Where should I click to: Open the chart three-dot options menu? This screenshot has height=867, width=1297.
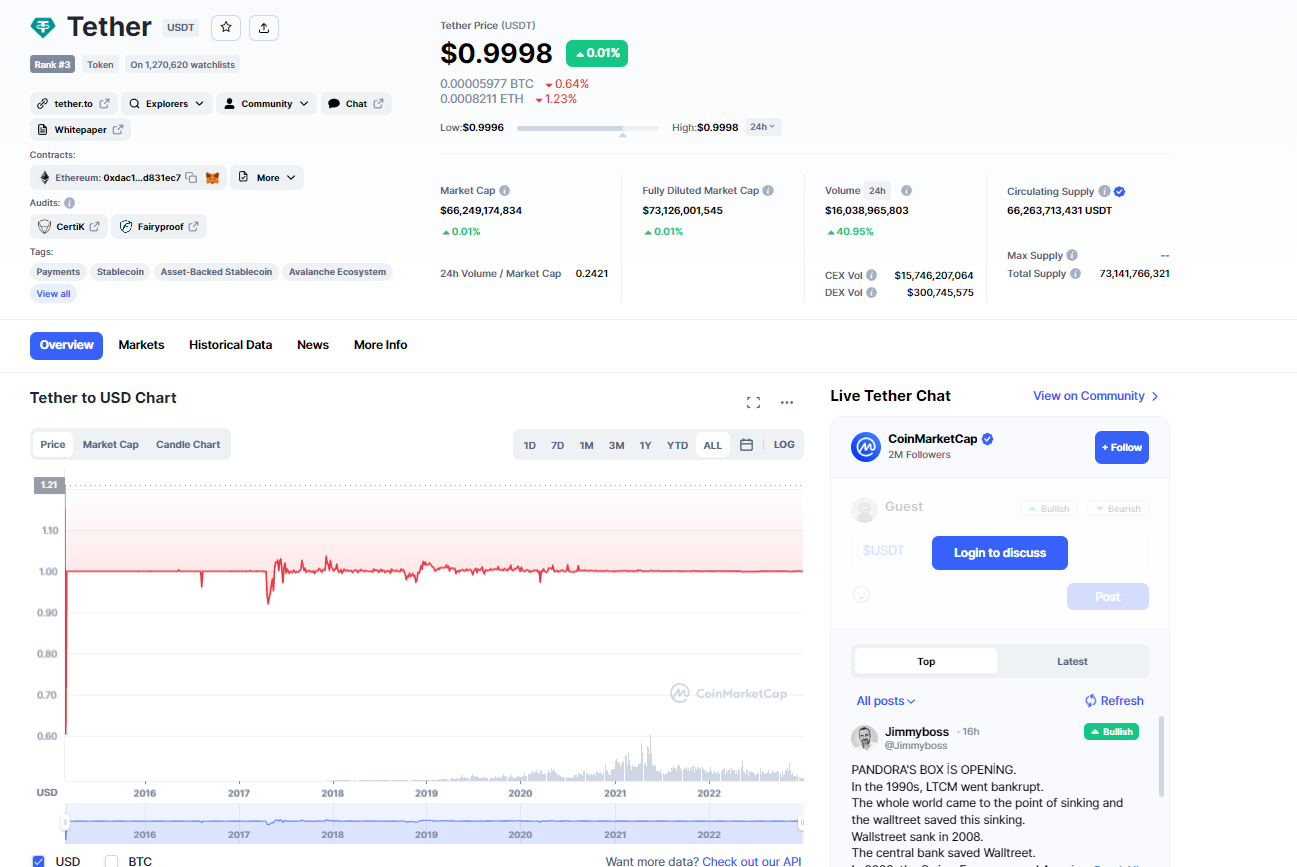click(x=787, y=402)
